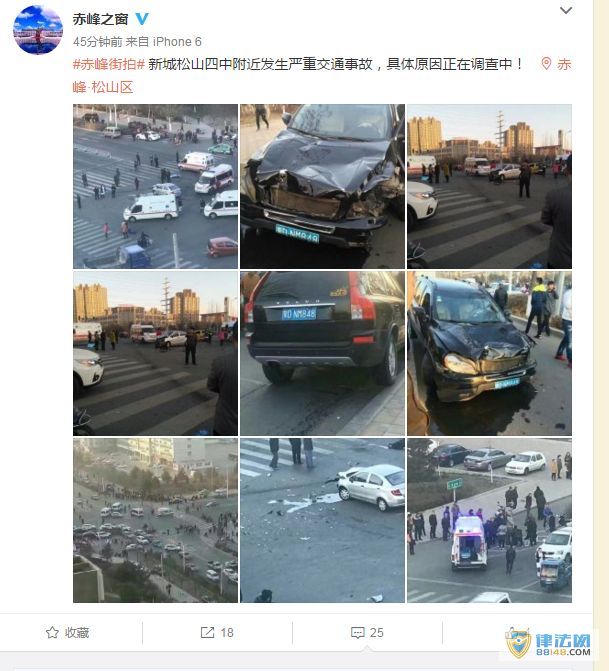
Task: Open the #赤峰街拍# hashtag topic
Action: (x=109, y=64)
